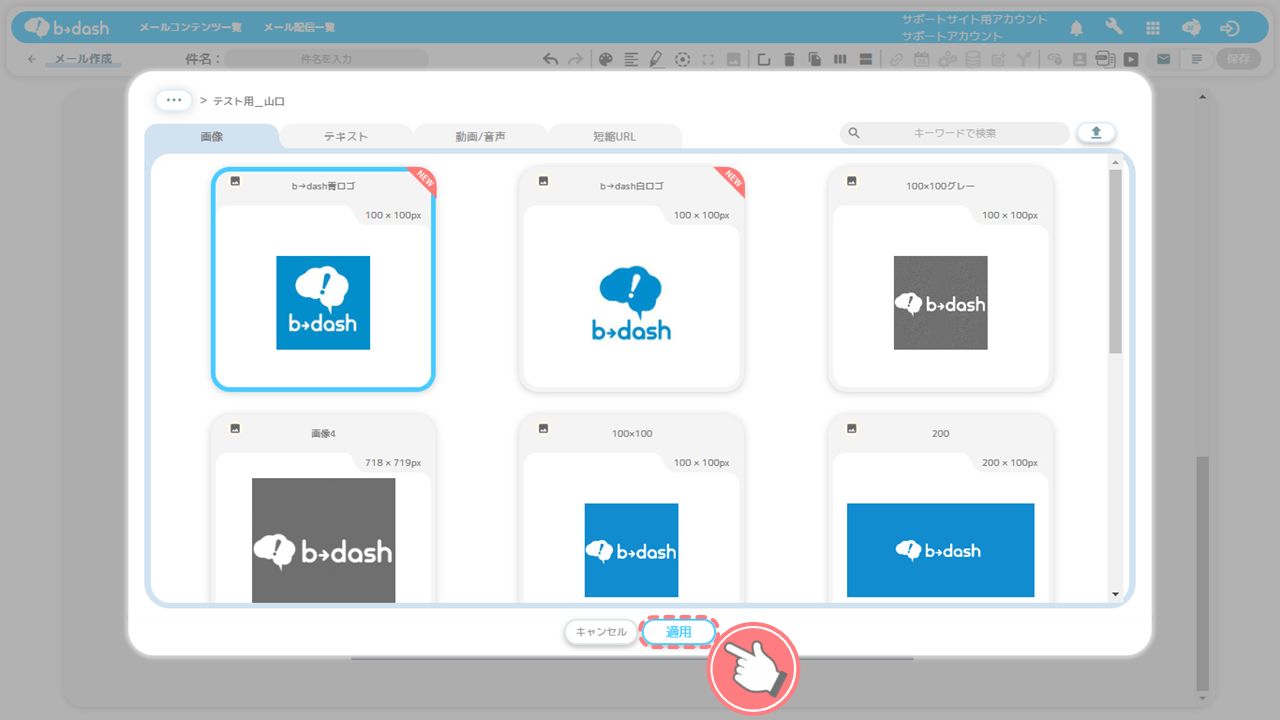
Task: Select the 100×100グレー image thumbnail
Action: coord(940,302)
